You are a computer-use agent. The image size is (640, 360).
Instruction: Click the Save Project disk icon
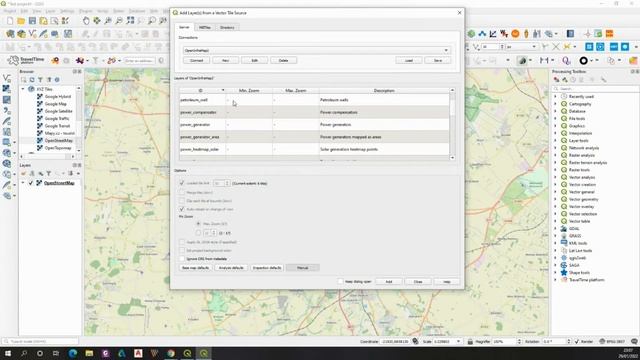[x=32, y=20]
